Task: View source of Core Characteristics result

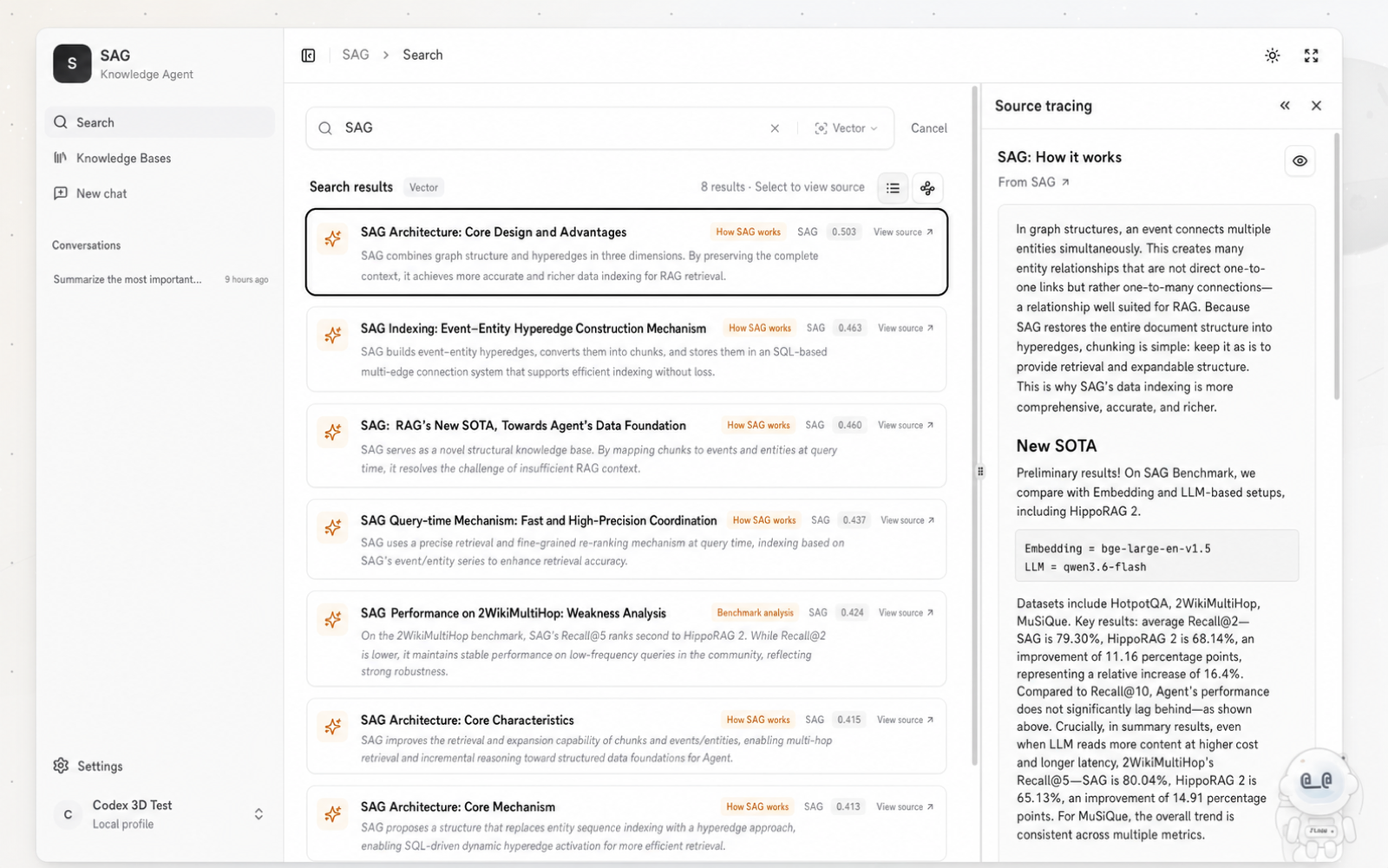Action: coord(905,721)
